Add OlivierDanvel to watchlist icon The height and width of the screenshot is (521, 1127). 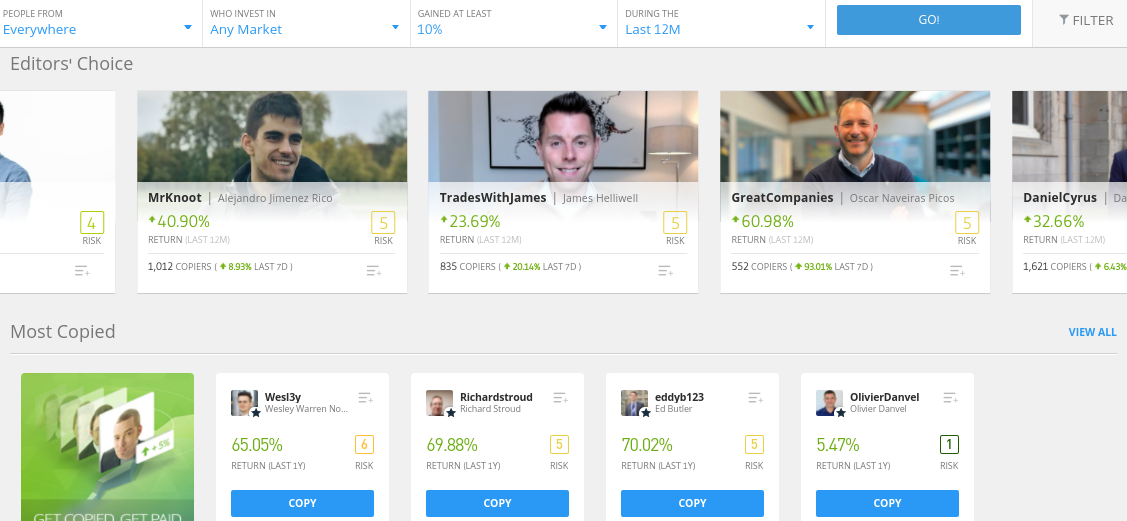(951, 397)
